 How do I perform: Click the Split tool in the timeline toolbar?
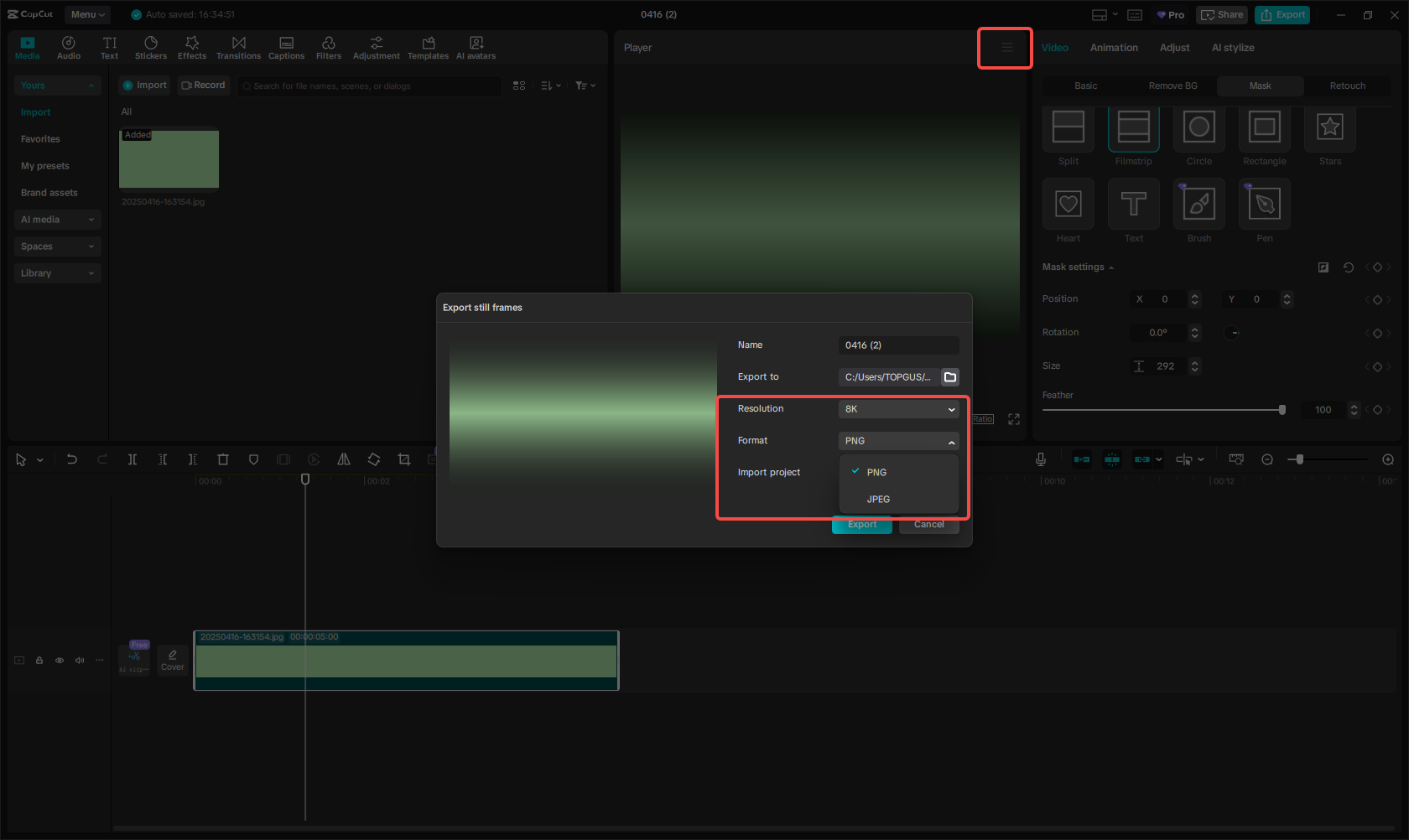(132, 459)
